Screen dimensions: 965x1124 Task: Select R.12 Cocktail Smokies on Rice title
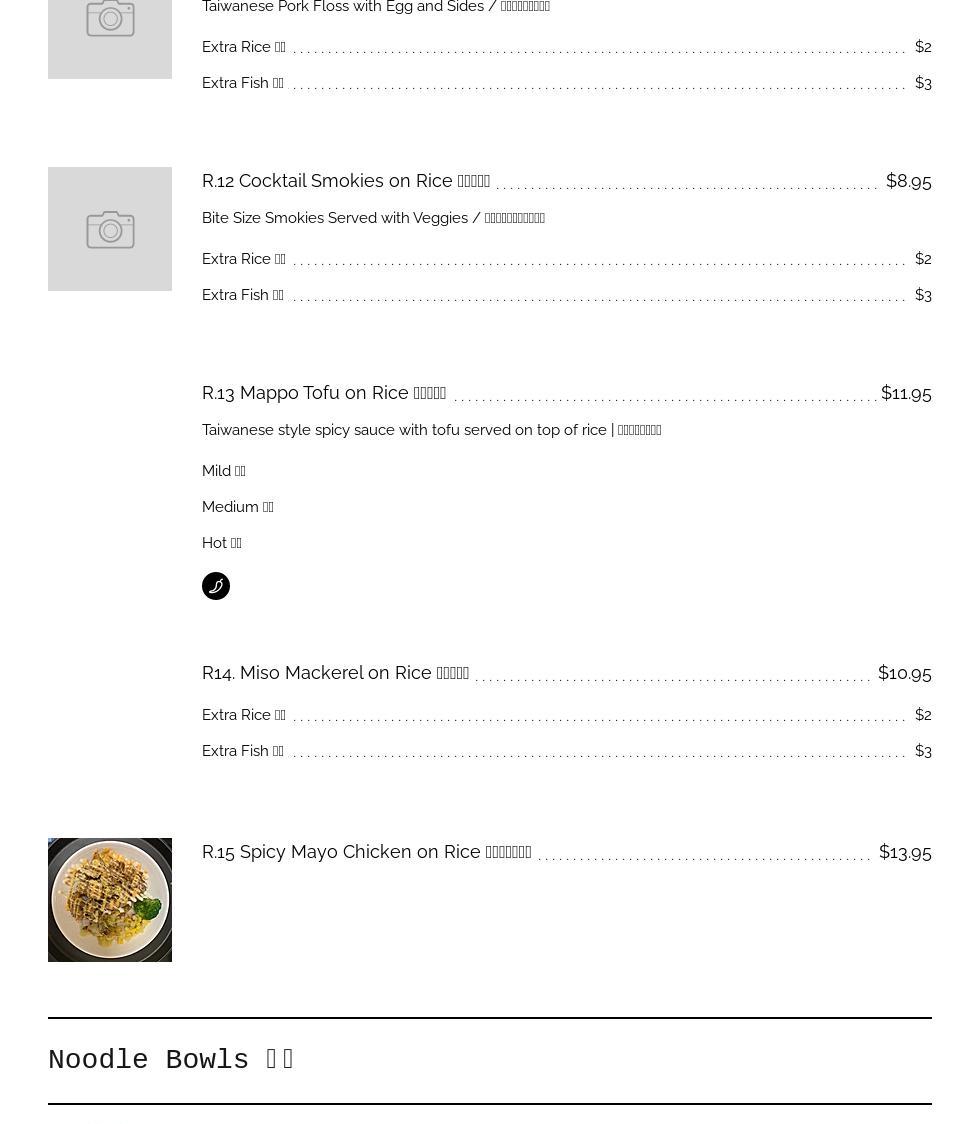click(x=345, y=181)
